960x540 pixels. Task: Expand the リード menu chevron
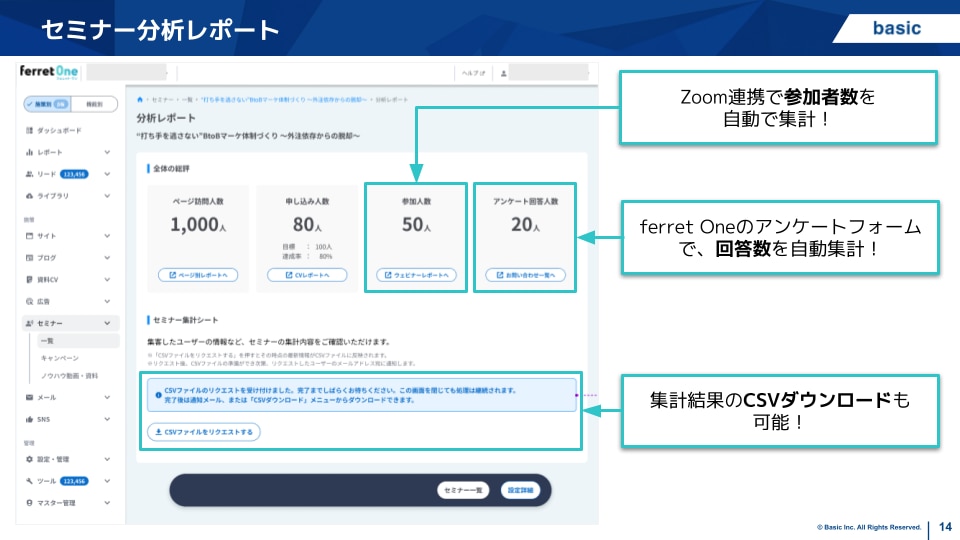(107, 174)
